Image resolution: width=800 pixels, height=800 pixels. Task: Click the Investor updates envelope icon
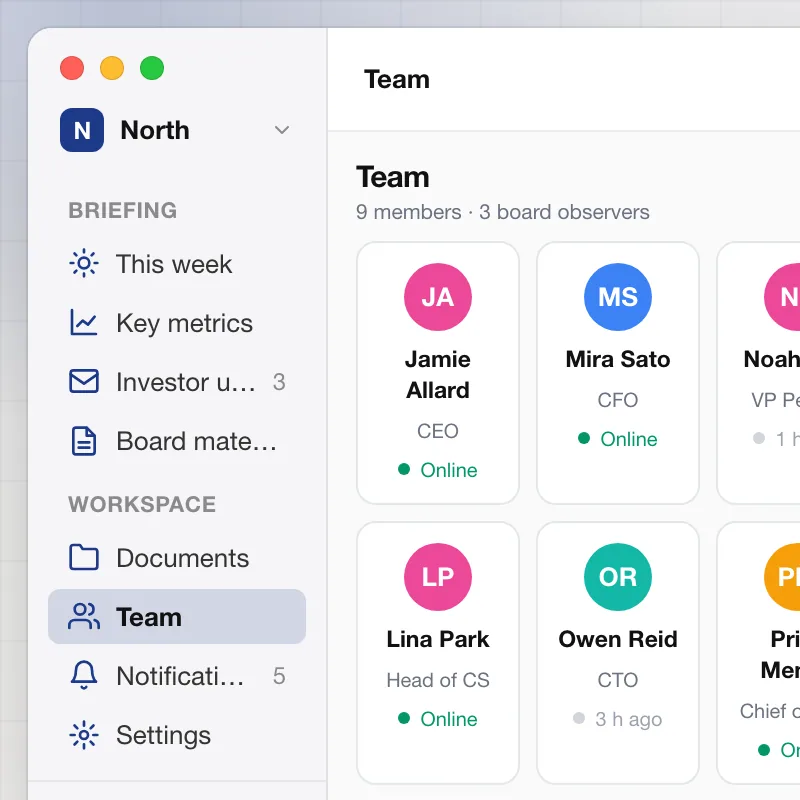(x=84, y=381)
